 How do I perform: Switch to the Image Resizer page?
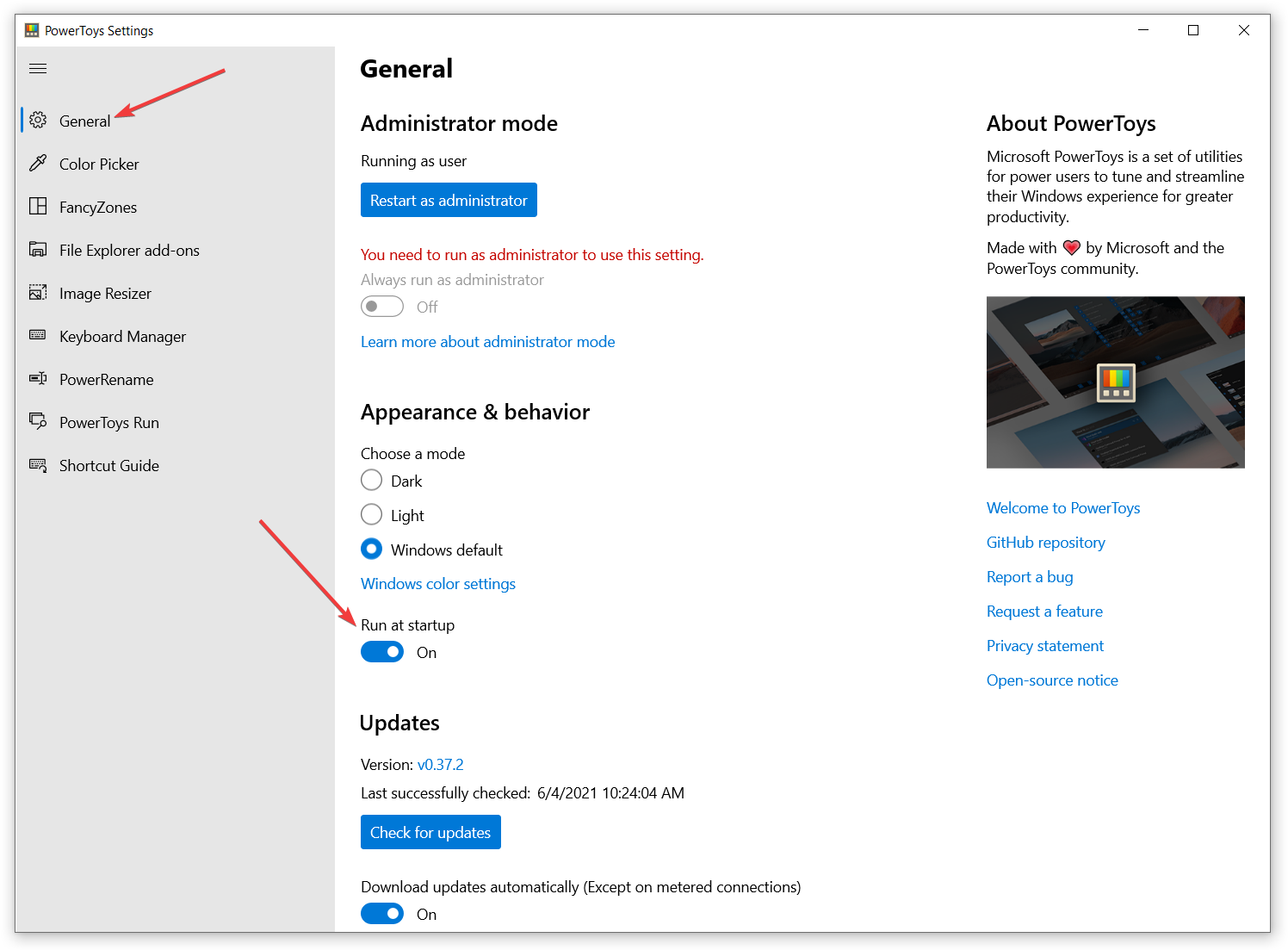click(176, 293)
